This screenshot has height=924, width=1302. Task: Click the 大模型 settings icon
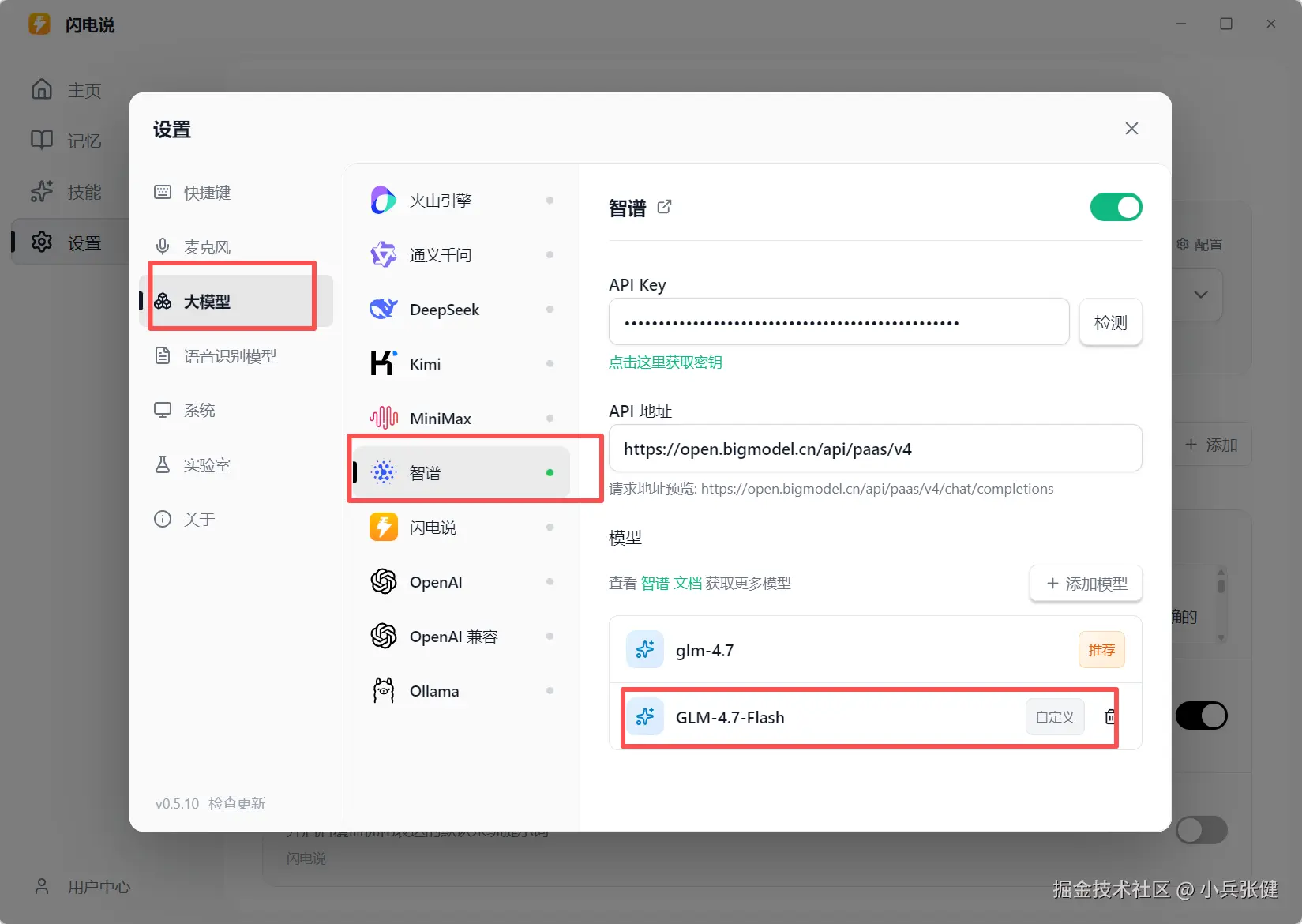(x=163, y=302)
